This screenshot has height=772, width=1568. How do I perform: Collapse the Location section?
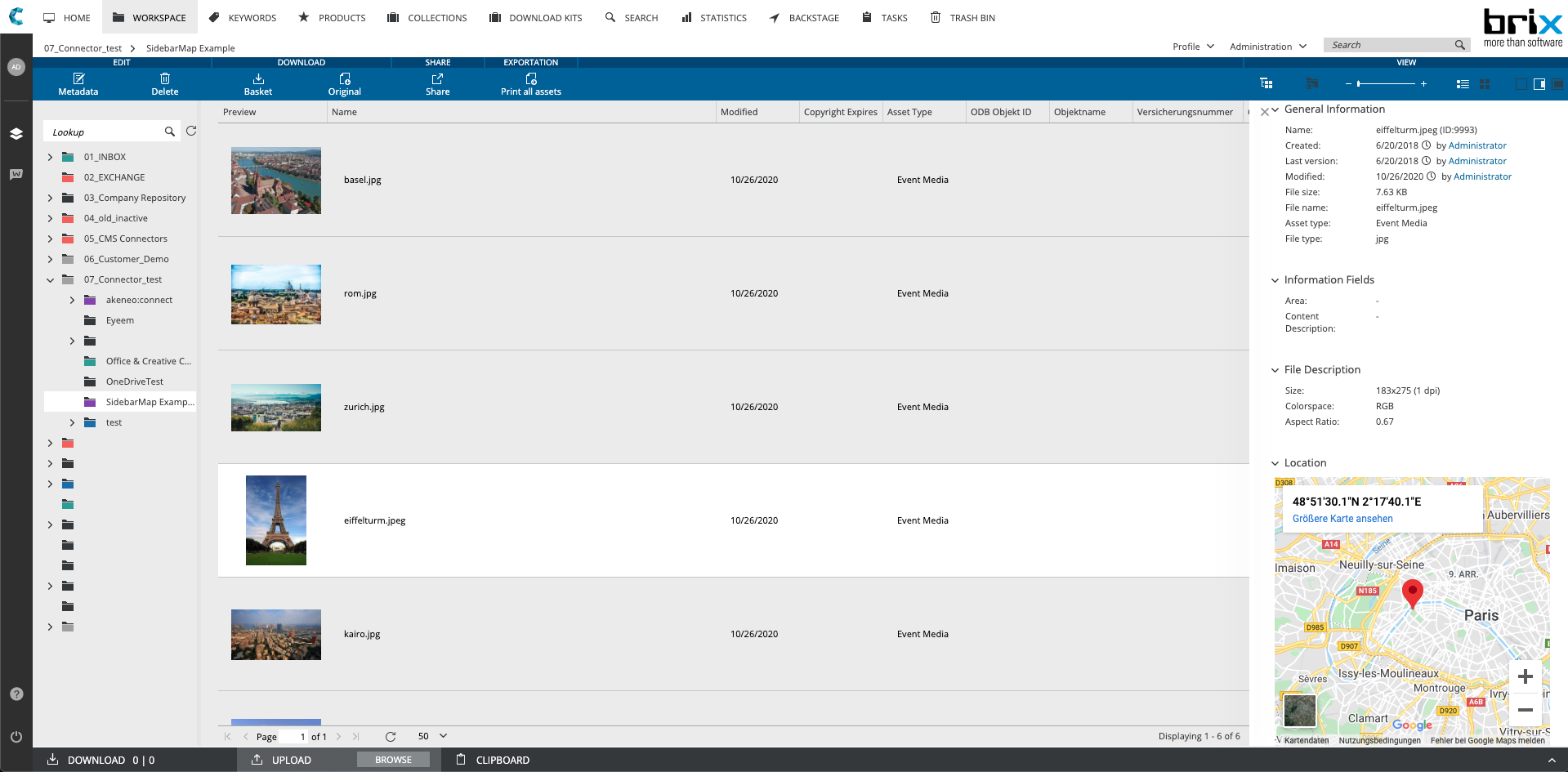pos(1275,463)
